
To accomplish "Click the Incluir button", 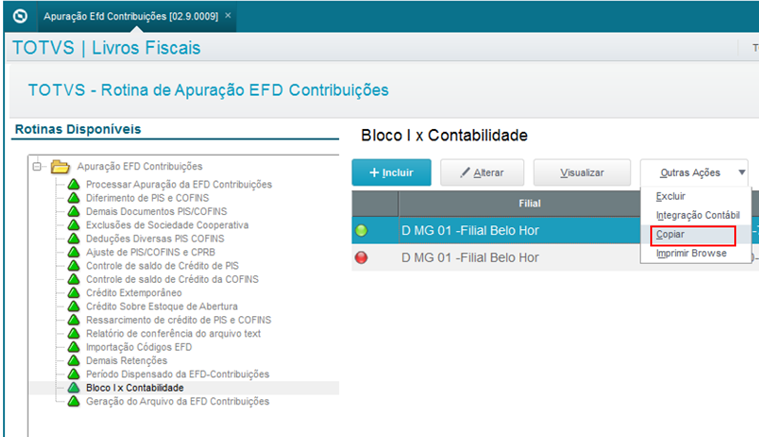I will [x=390, y=172].
